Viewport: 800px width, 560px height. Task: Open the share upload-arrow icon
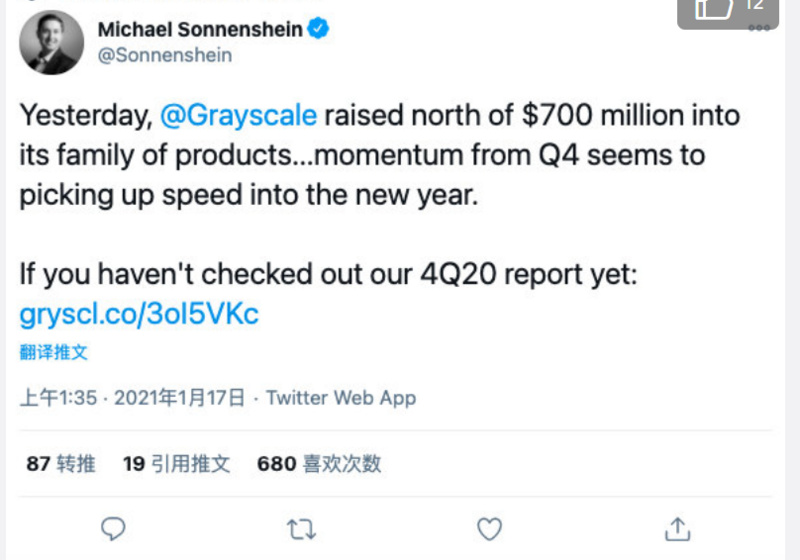click(x=678, y=529)
